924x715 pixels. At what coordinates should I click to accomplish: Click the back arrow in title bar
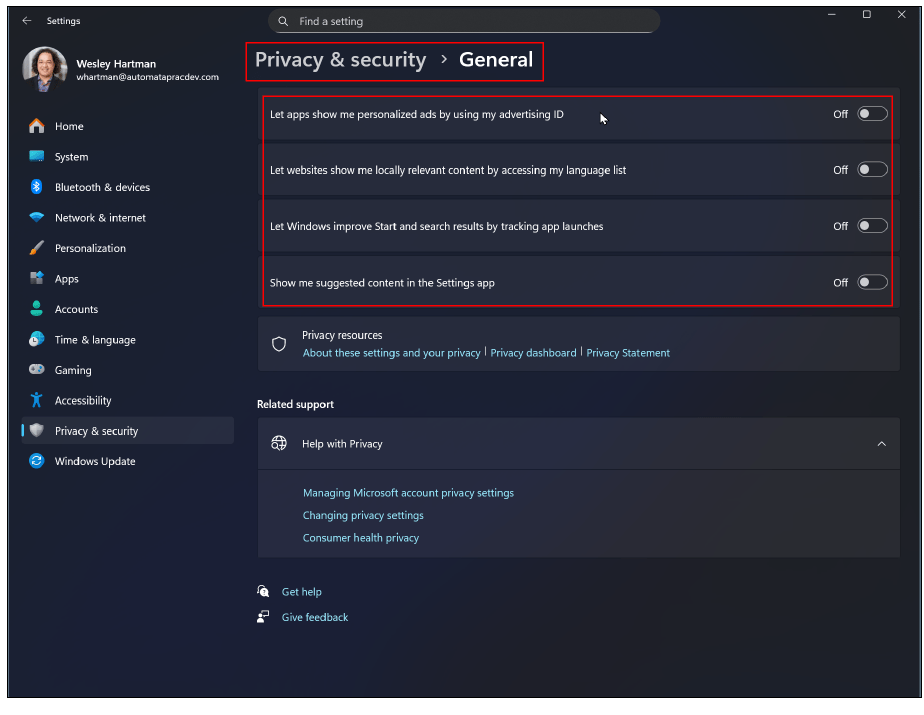[27, 21]
